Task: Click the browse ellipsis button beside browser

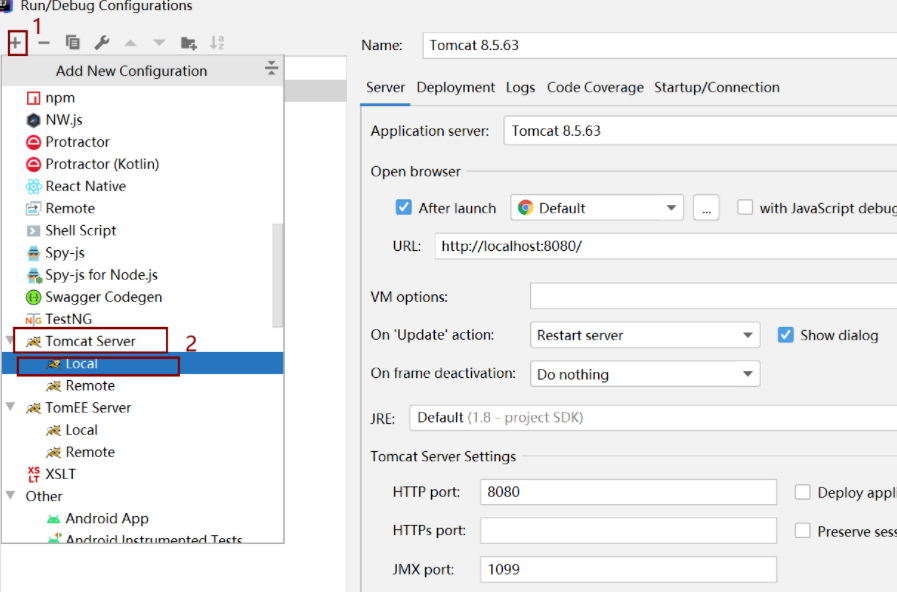Action: coord(706,208)
